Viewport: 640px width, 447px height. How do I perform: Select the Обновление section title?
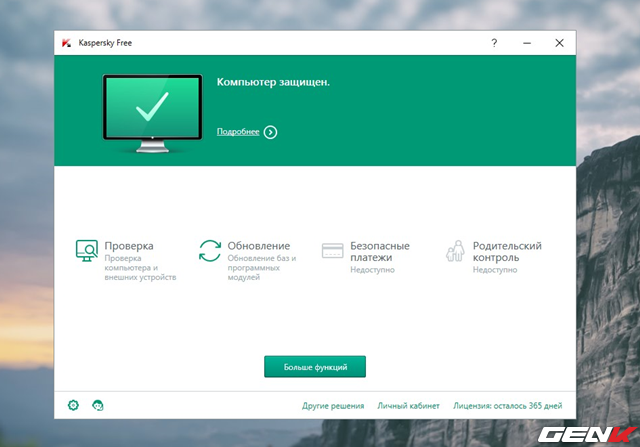[x=258, y=245]
